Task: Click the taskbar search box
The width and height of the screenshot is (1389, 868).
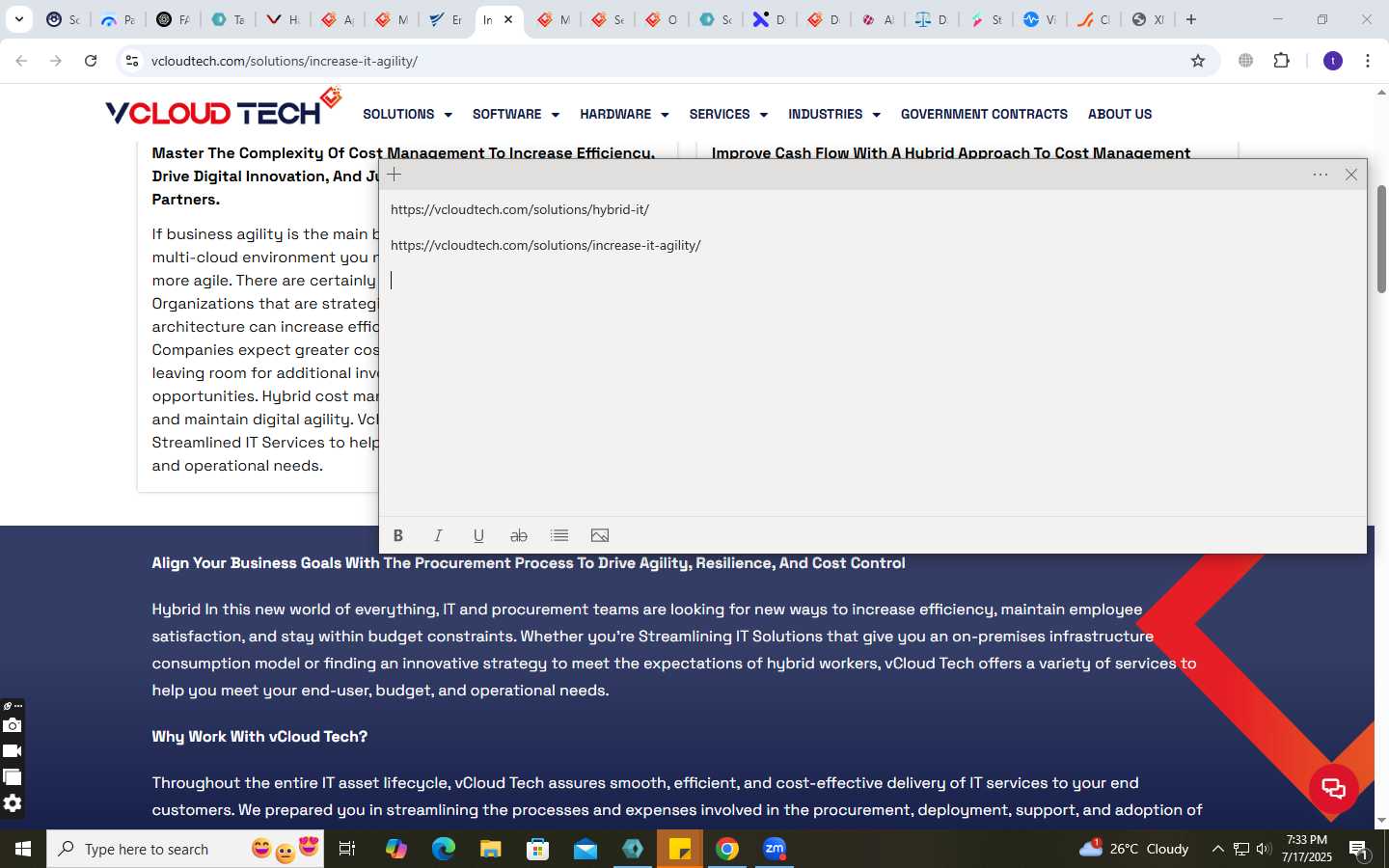Action: [x=185, y=849]
